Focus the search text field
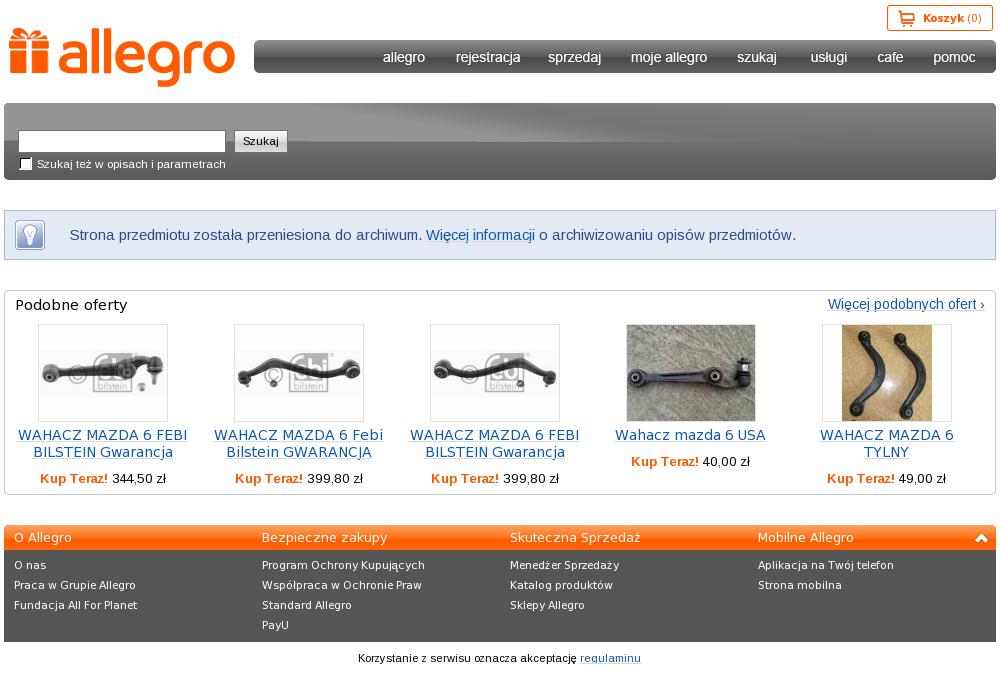Viewport: 1000px width, 678px height. tap(122, 141)
